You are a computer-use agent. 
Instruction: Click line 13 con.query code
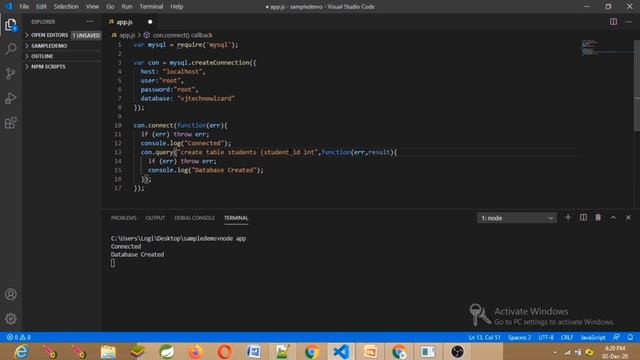coord(269,152)
